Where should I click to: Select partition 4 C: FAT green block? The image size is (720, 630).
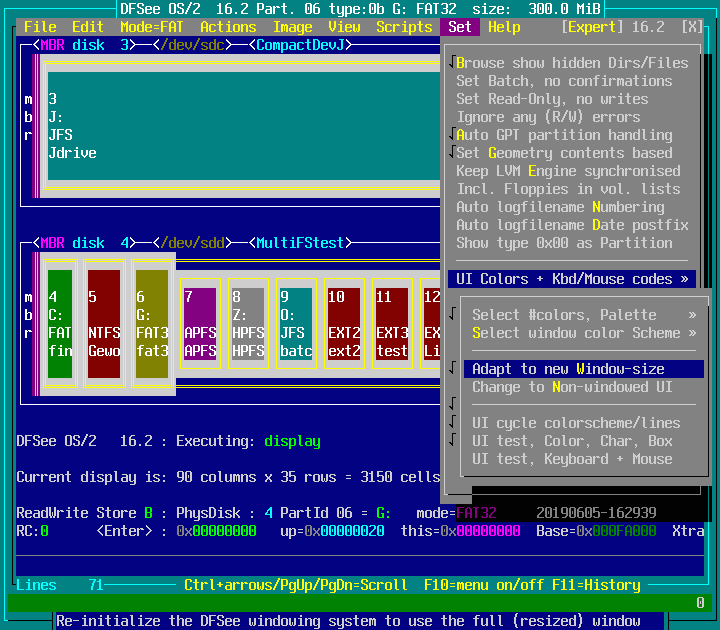click(60, 324)
